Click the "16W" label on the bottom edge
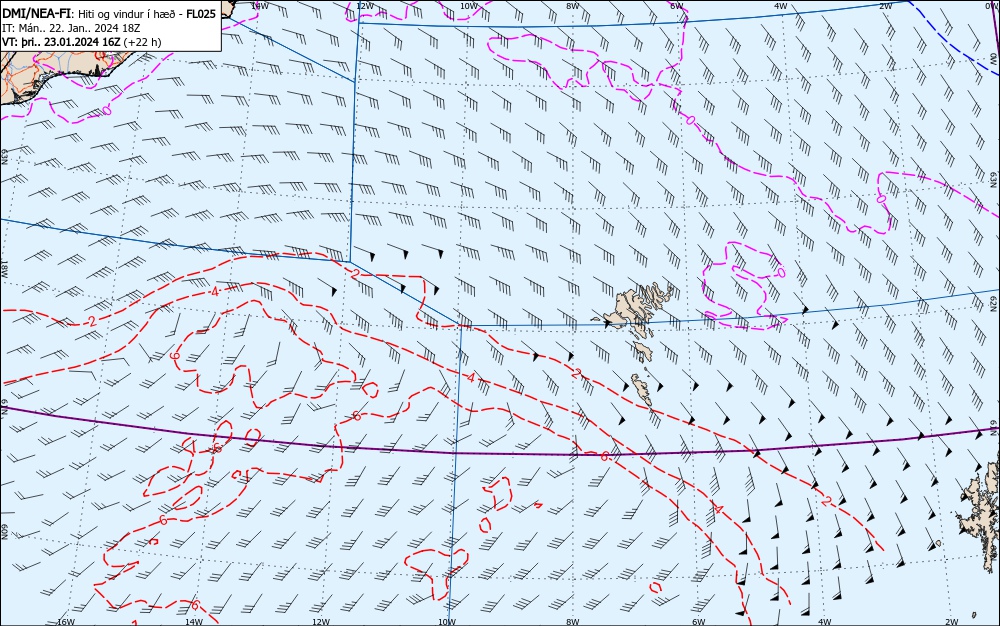 click(66, 622)
